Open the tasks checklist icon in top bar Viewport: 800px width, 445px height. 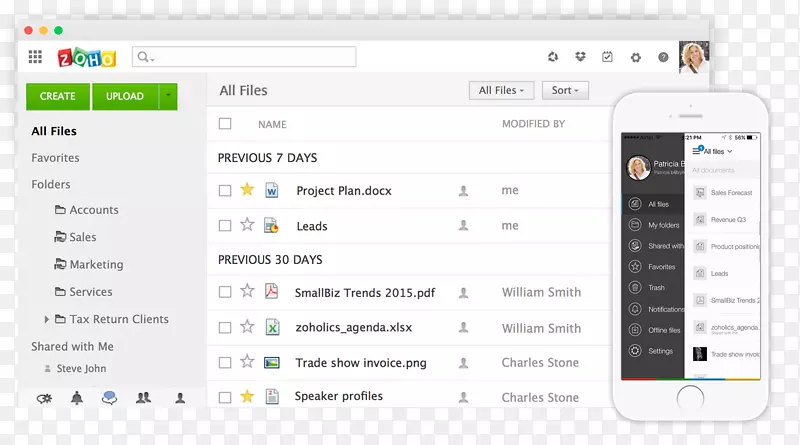(607, 57)
